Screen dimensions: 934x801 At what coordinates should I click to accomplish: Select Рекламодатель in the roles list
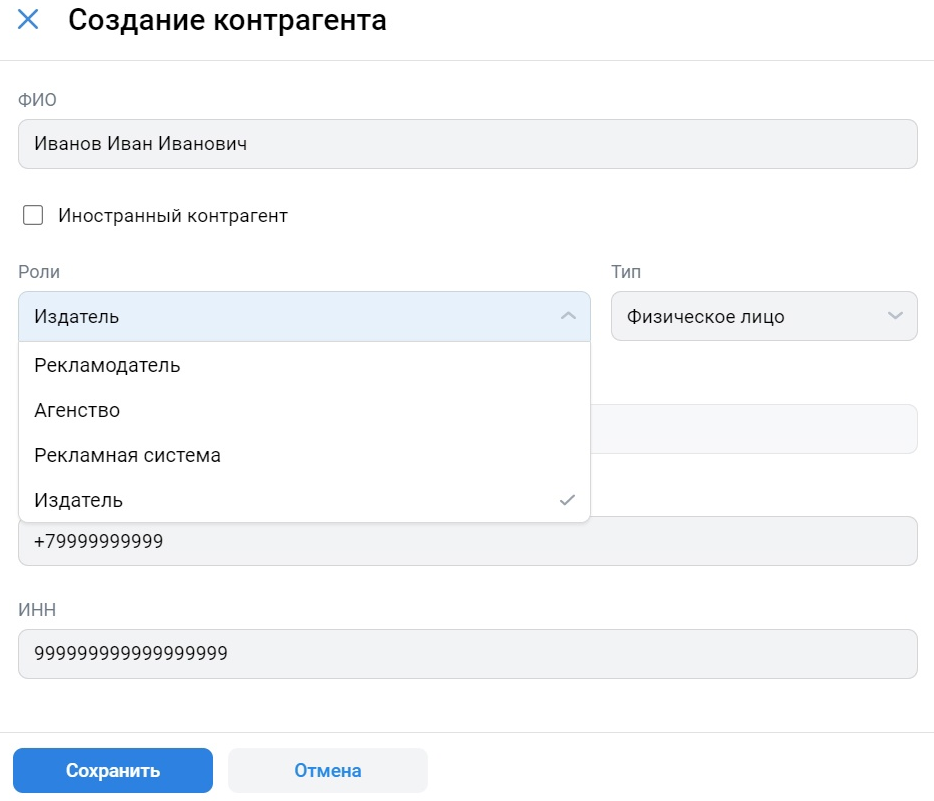(108, 365)
